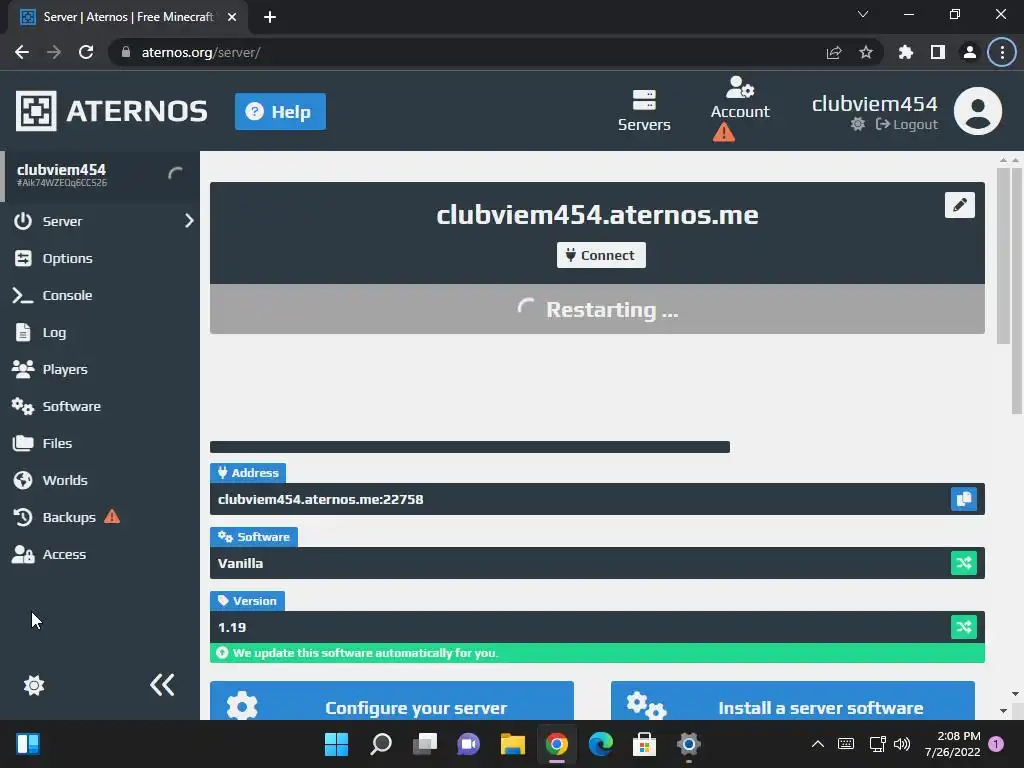
Task: Share this page icon in address bar
Action: (x=834, y=52)
